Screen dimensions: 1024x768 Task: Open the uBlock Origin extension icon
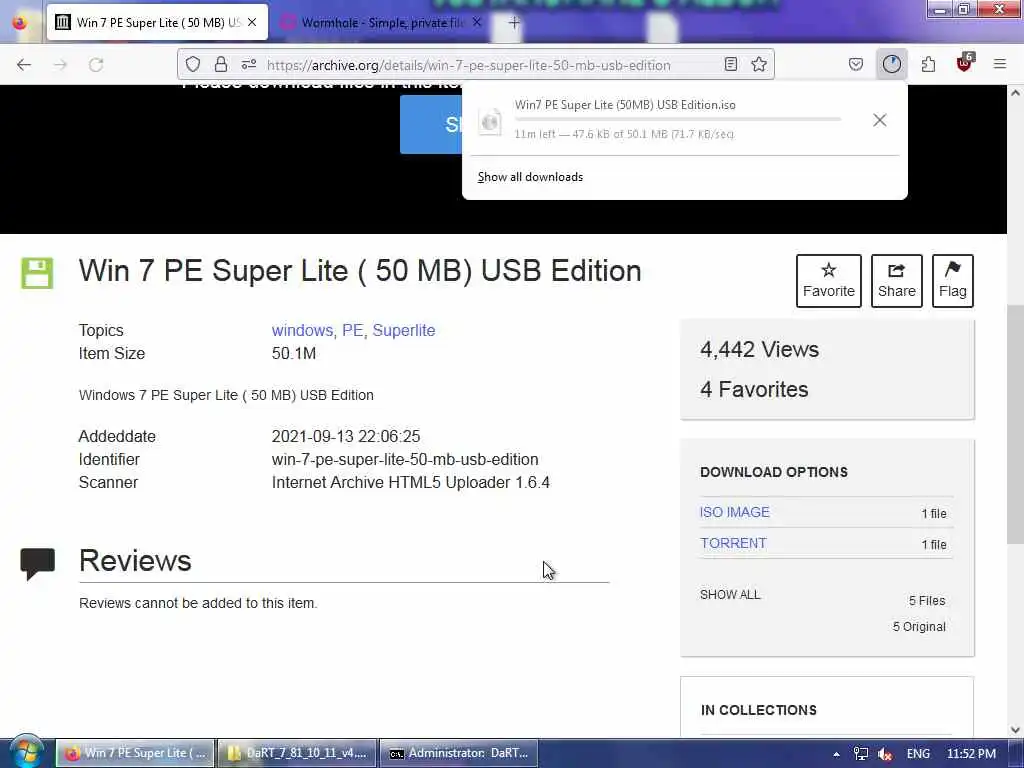tap(965, 63)
